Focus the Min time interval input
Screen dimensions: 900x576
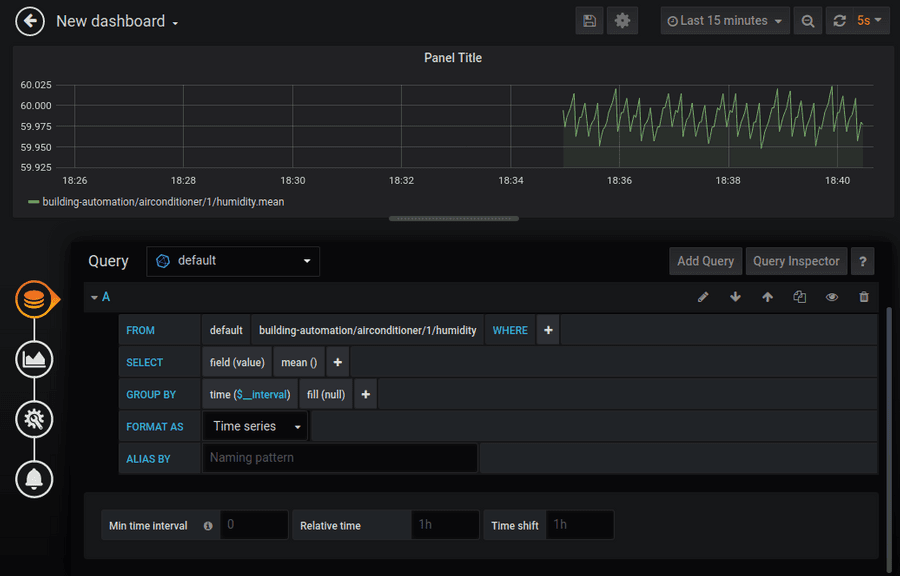[x=254, y=525]
